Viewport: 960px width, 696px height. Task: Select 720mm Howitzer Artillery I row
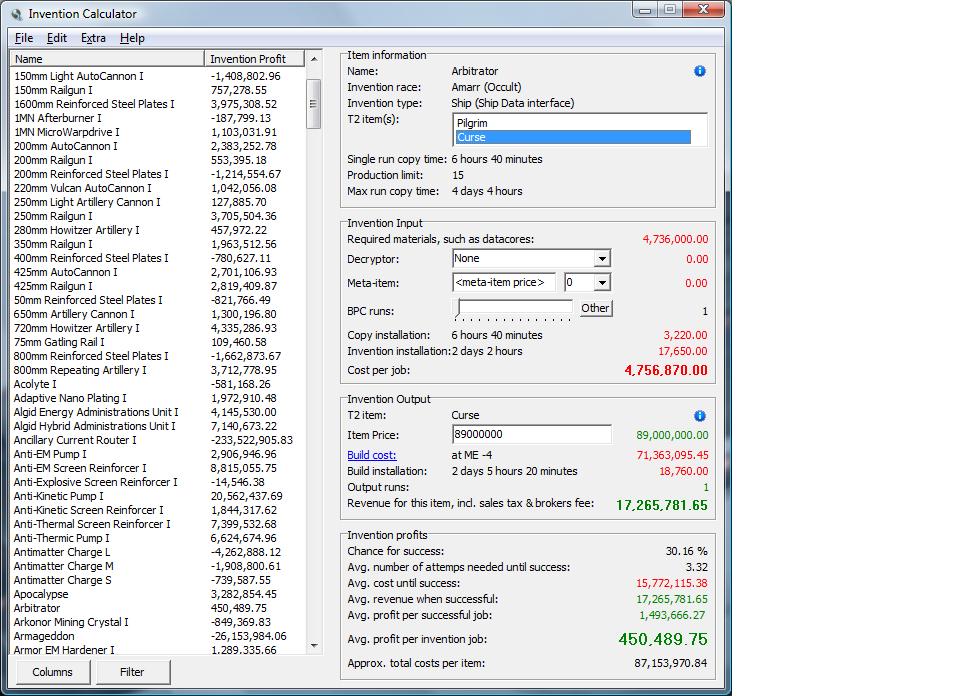158,328
